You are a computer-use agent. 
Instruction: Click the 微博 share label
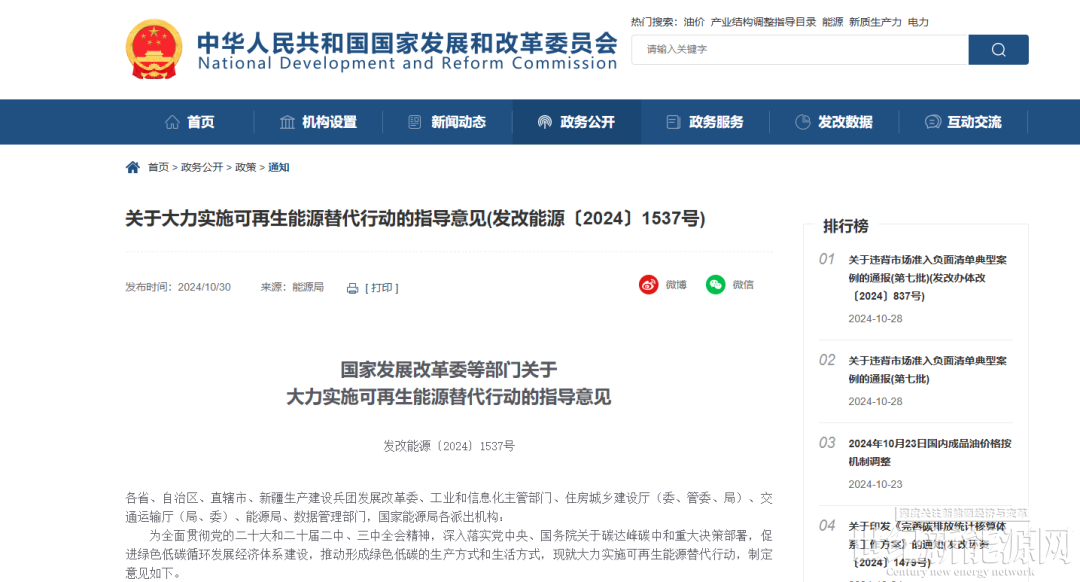pos(676,284)
